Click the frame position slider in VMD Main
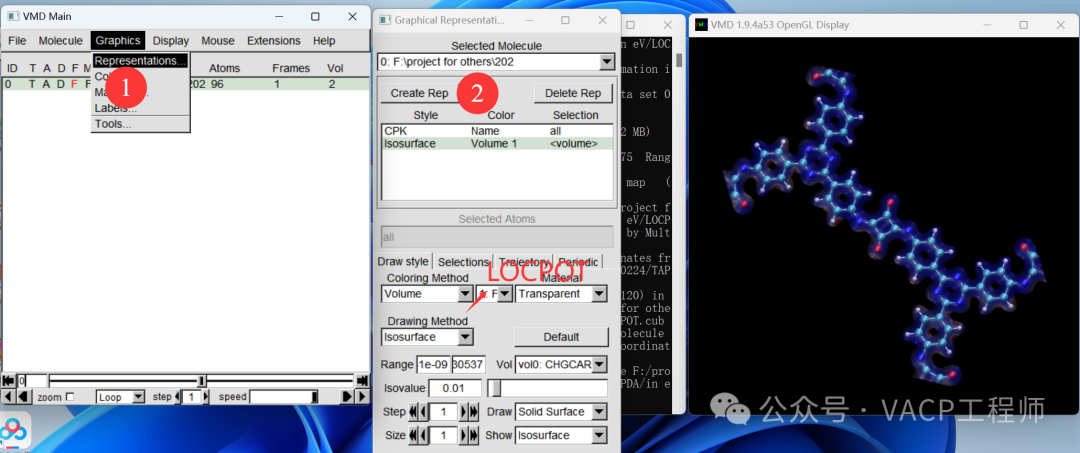Viewport: 1080px width, 453px height. 201,381
